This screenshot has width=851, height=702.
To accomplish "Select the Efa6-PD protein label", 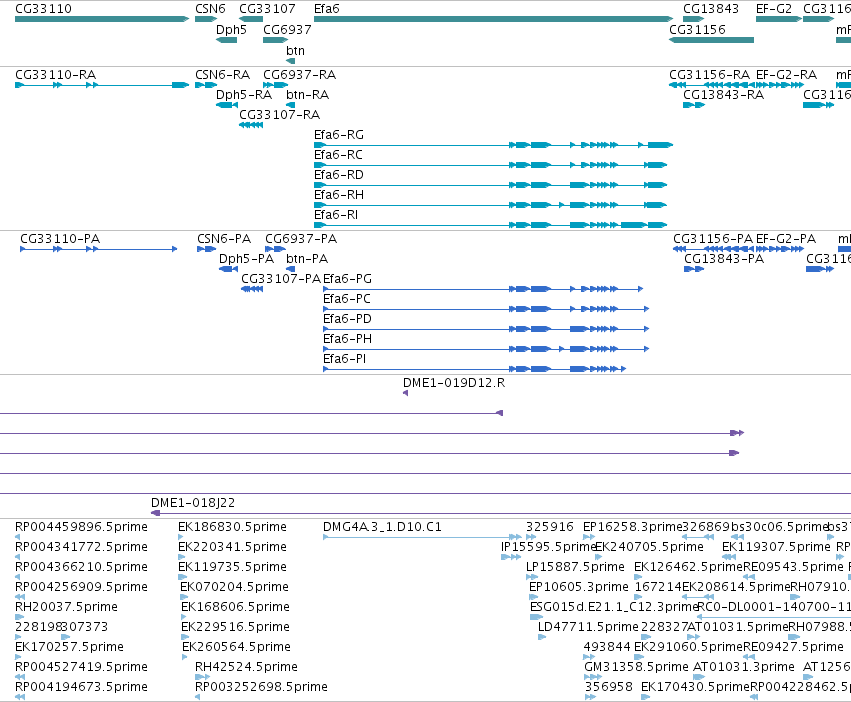I will 347,319.
